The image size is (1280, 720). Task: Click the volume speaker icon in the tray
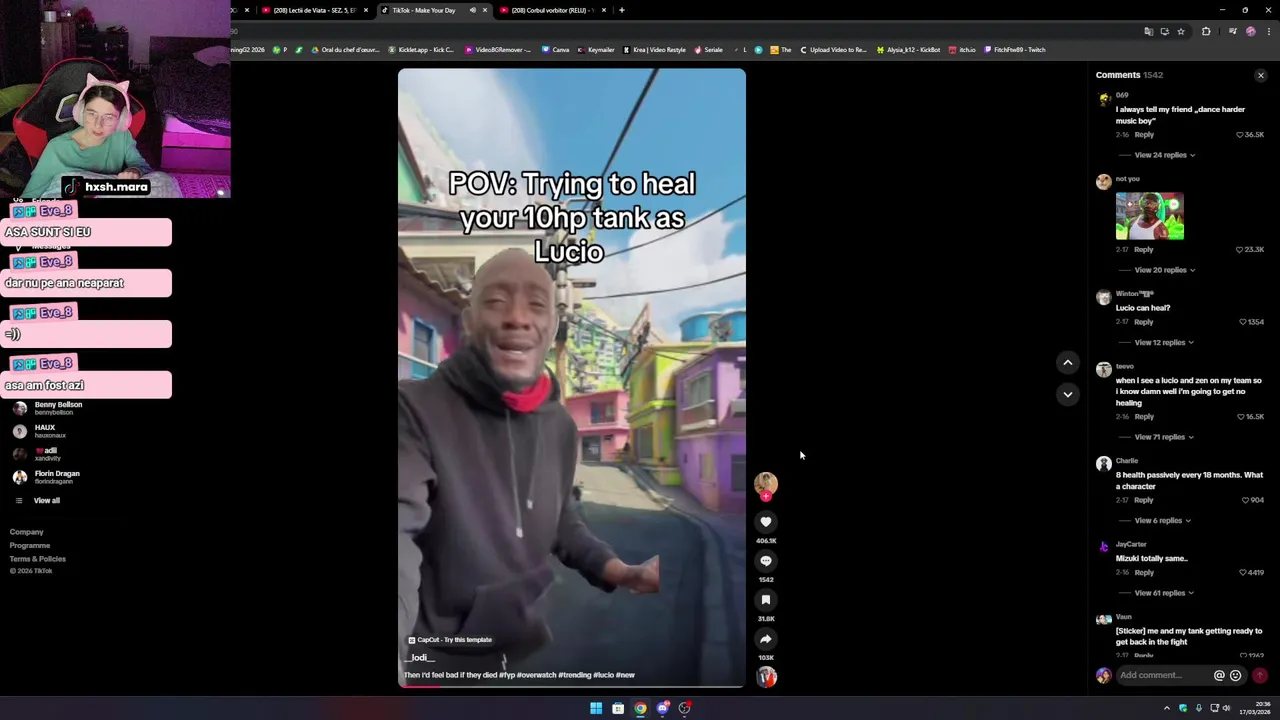point(1226,708)
